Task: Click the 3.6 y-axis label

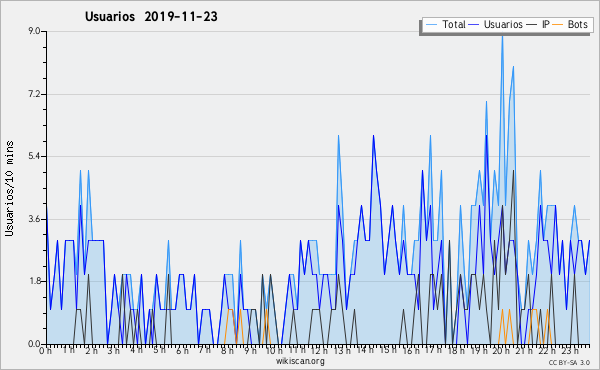Action: tap(34, 219)
